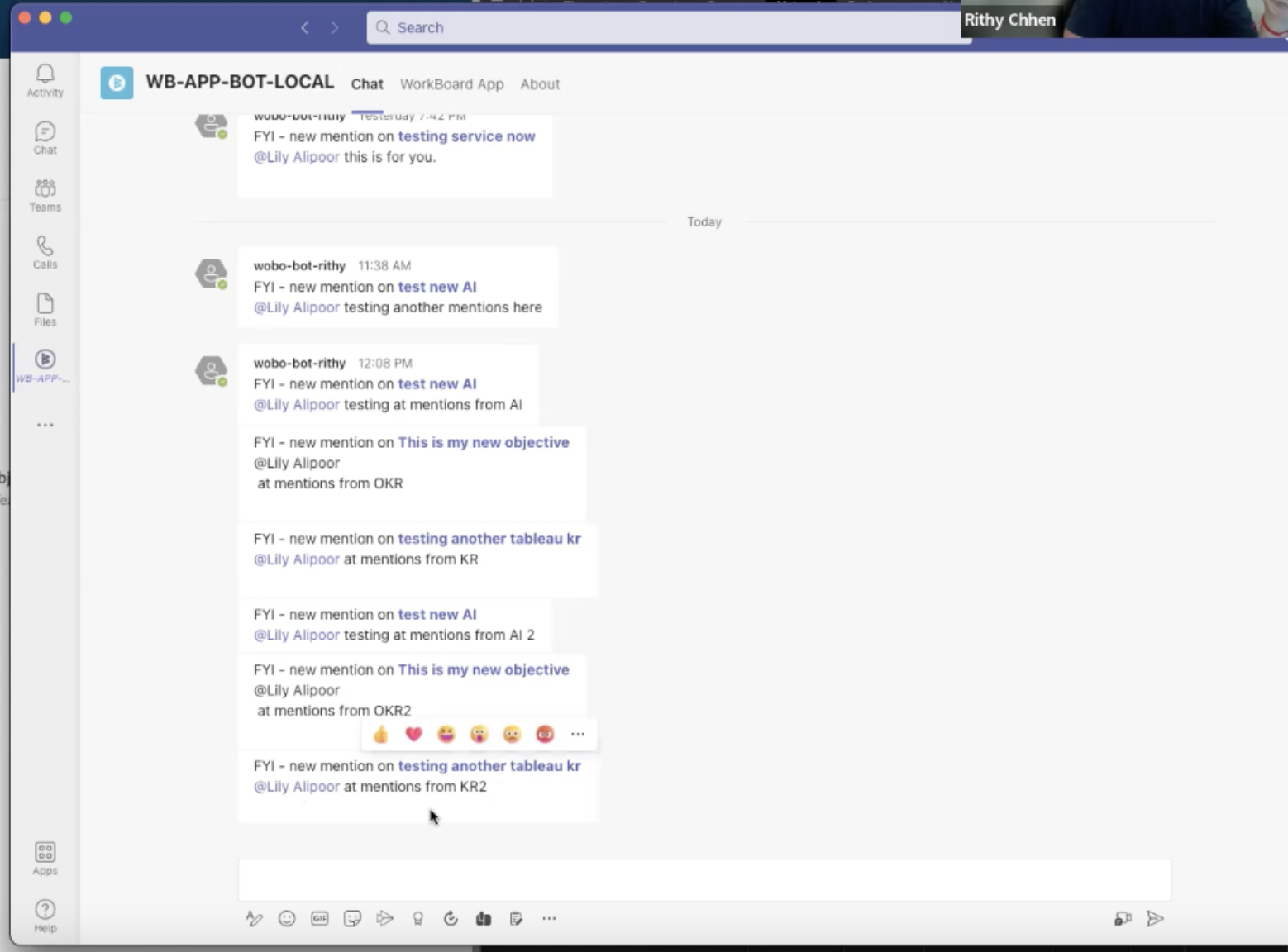1288x952 pixels.
Task: Click the WB-APP-BOT-LOCAL app logo
Action: pyautogui.click(x=117, y=83)
